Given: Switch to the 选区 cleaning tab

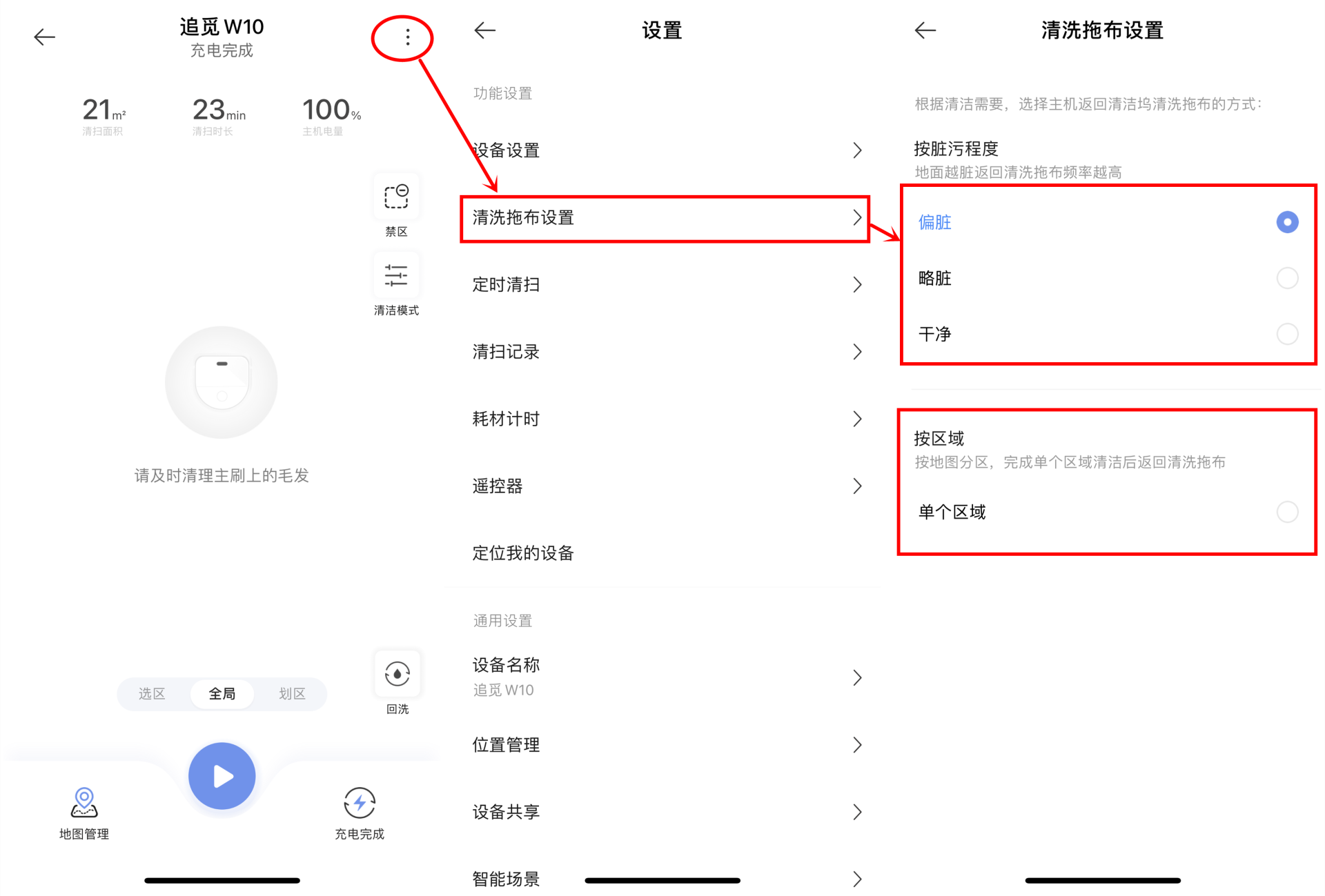Looking at the screenshot, I should [152, 693].
